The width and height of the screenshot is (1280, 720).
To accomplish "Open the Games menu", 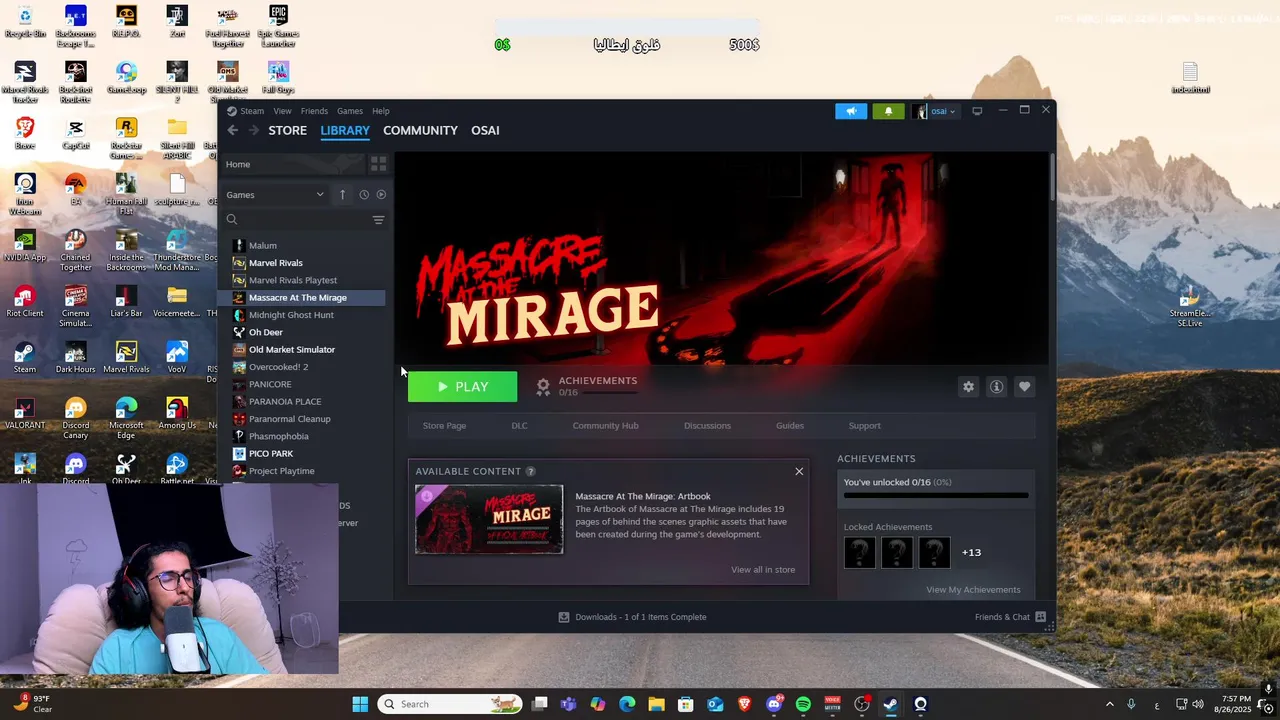I will (x=350, y=111).
